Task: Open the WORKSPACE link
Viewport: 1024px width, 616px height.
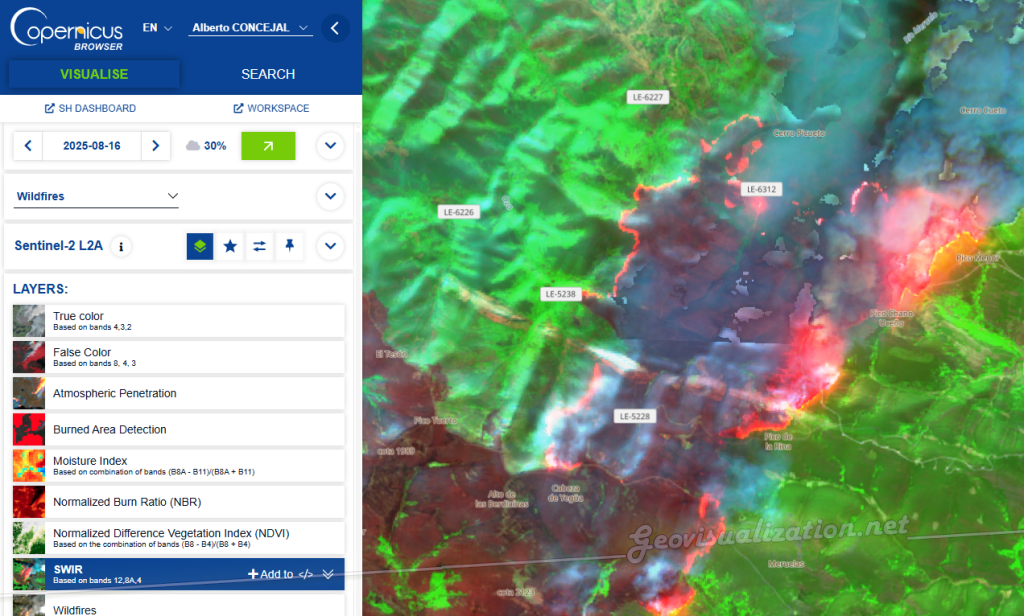Action: click(271, 108)
